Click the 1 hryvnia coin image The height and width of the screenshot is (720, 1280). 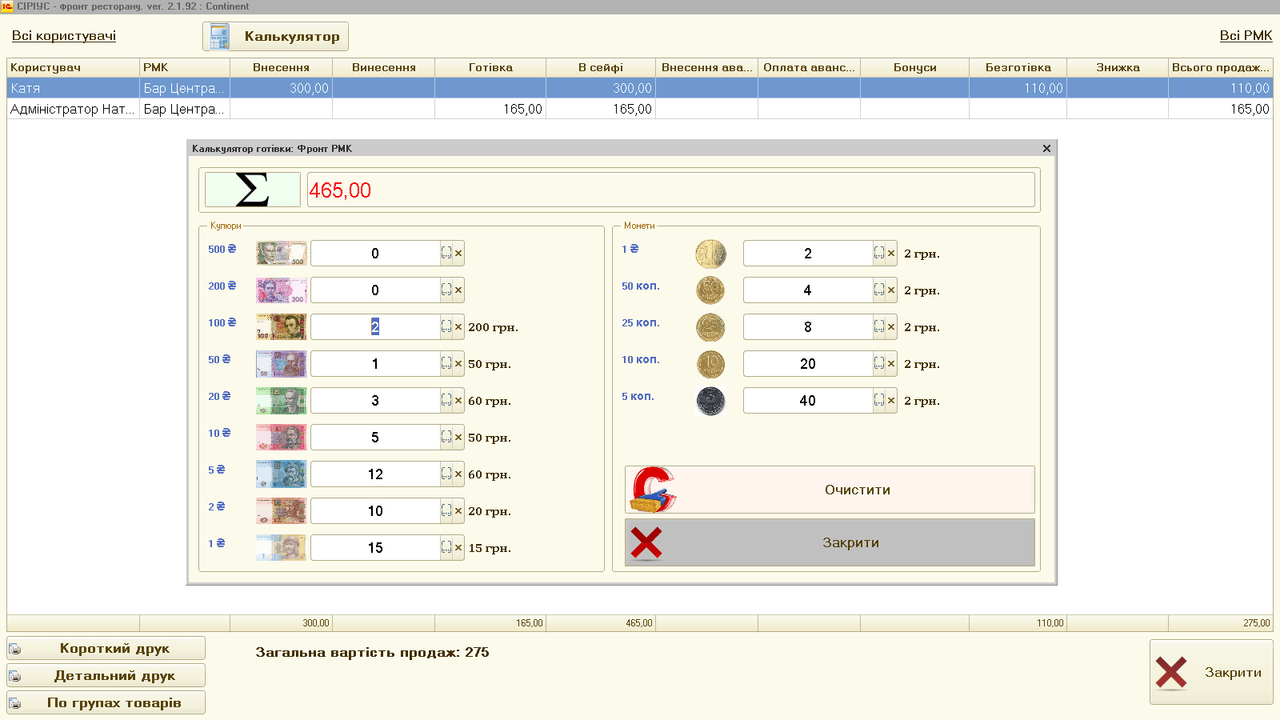[x=711, y=254]
